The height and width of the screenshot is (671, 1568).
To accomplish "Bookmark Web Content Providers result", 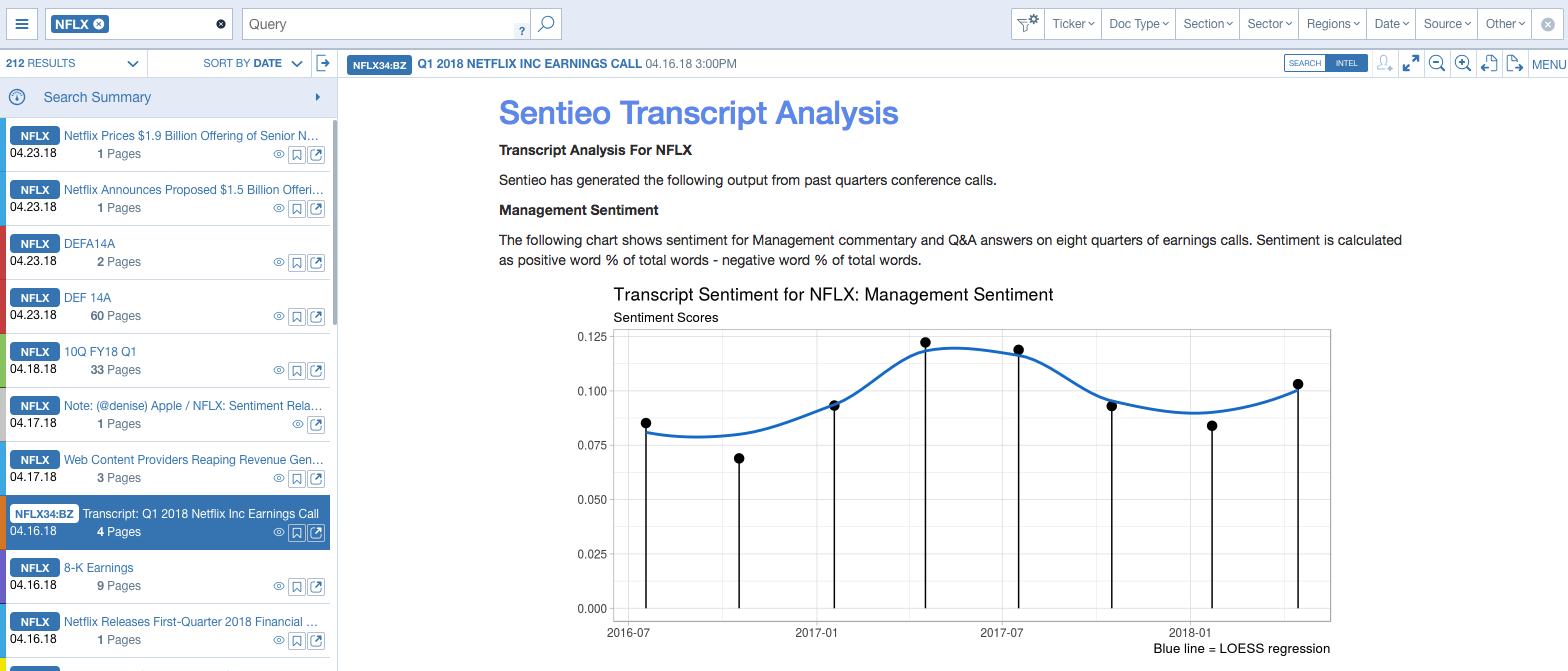I will (297, 478).
